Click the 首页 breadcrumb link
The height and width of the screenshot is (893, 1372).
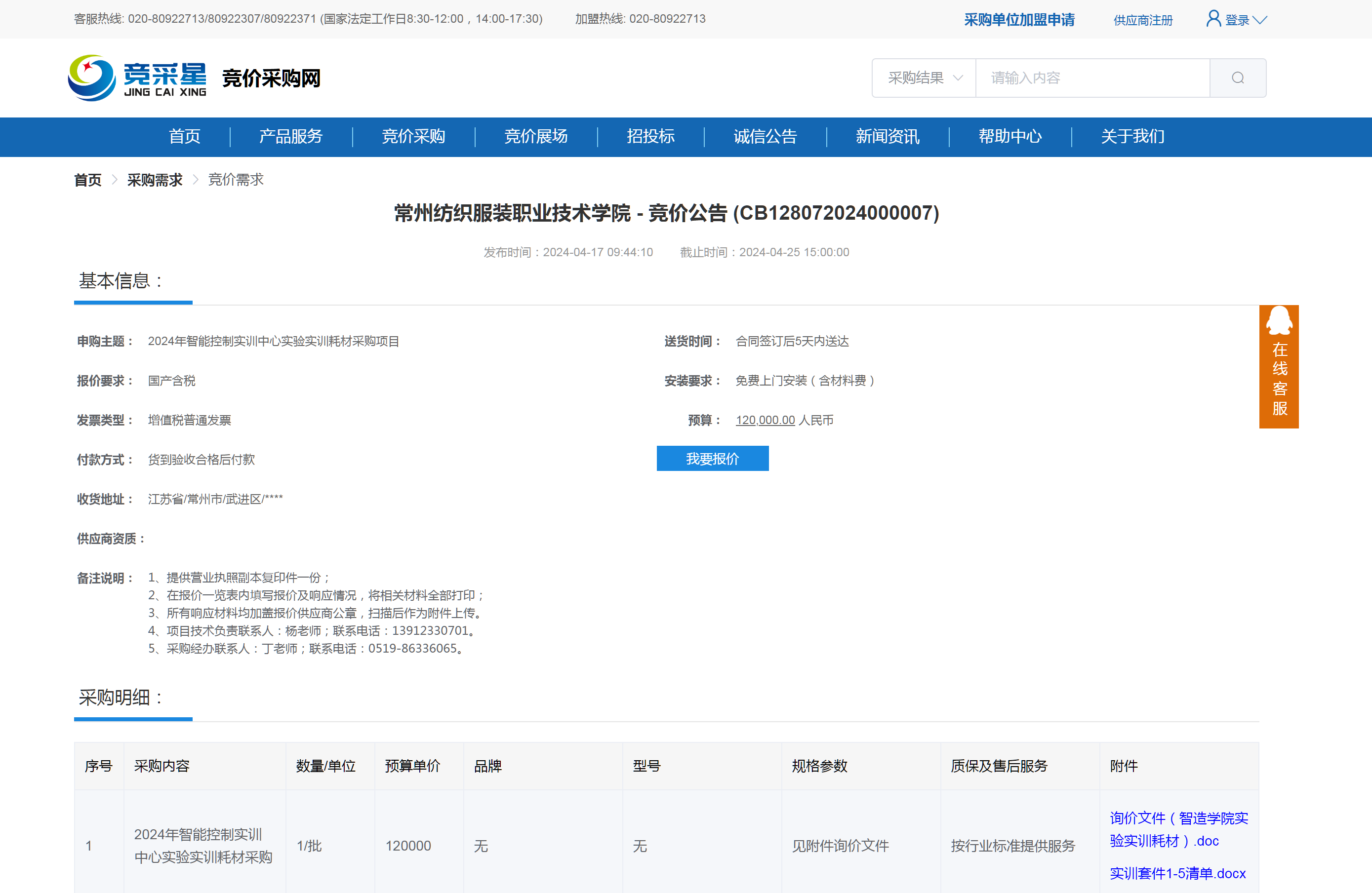coord(87,180)
